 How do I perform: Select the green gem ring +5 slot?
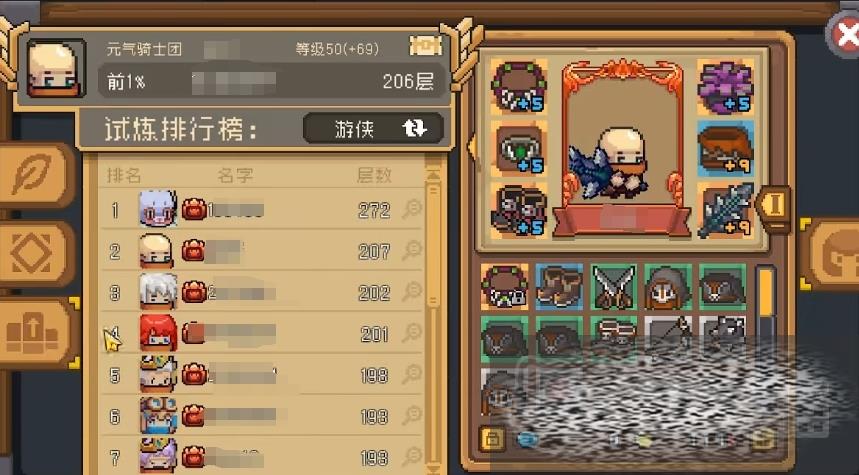pyautogui.click(x=519, y=149)
